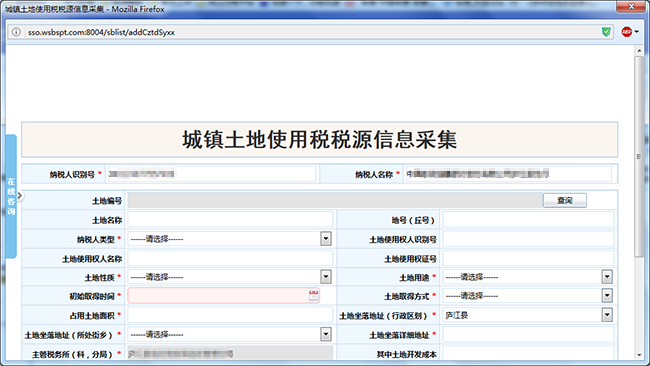Open the ABP dropdown arrow

[636, 32]
